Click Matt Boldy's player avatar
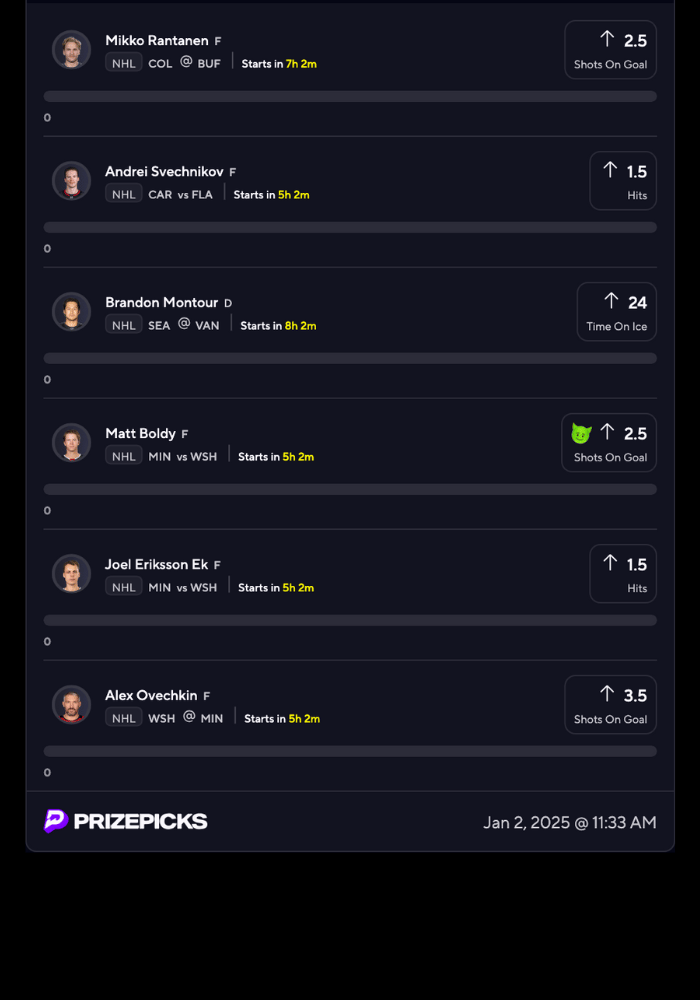Screen dimensions: 700x1000 [71, 443]
